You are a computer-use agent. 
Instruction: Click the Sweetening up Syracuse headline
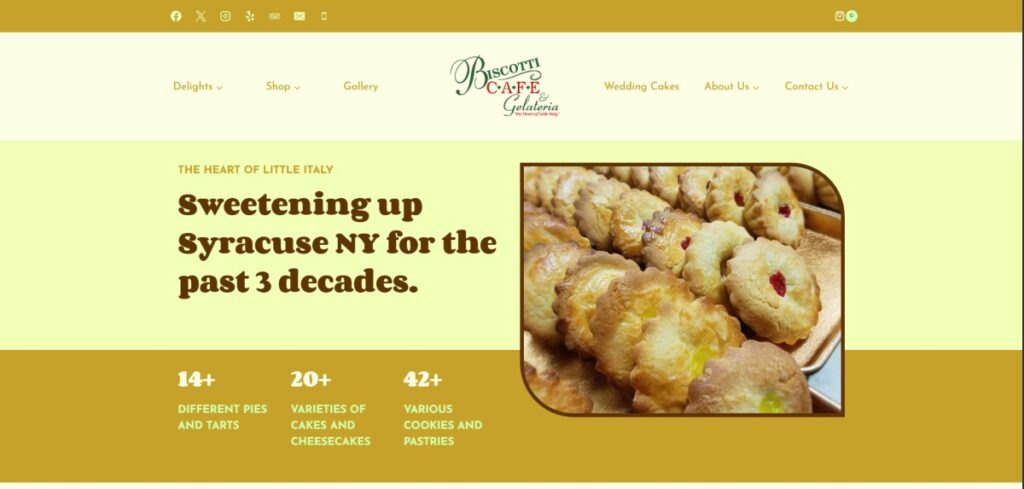337,244
